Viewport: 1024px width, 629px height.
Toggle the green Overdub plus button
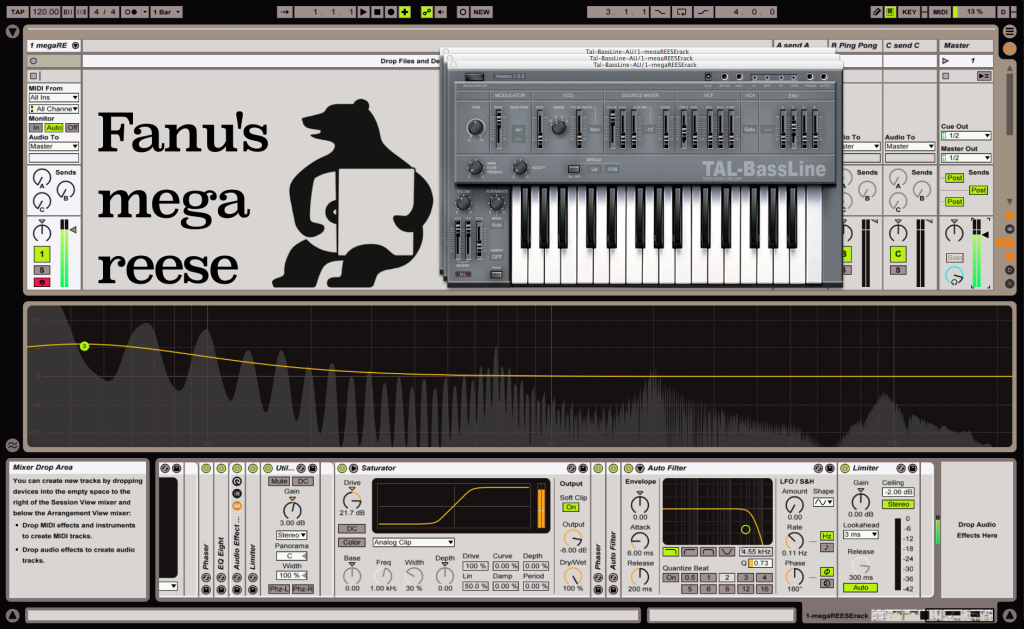click(405, 12)
